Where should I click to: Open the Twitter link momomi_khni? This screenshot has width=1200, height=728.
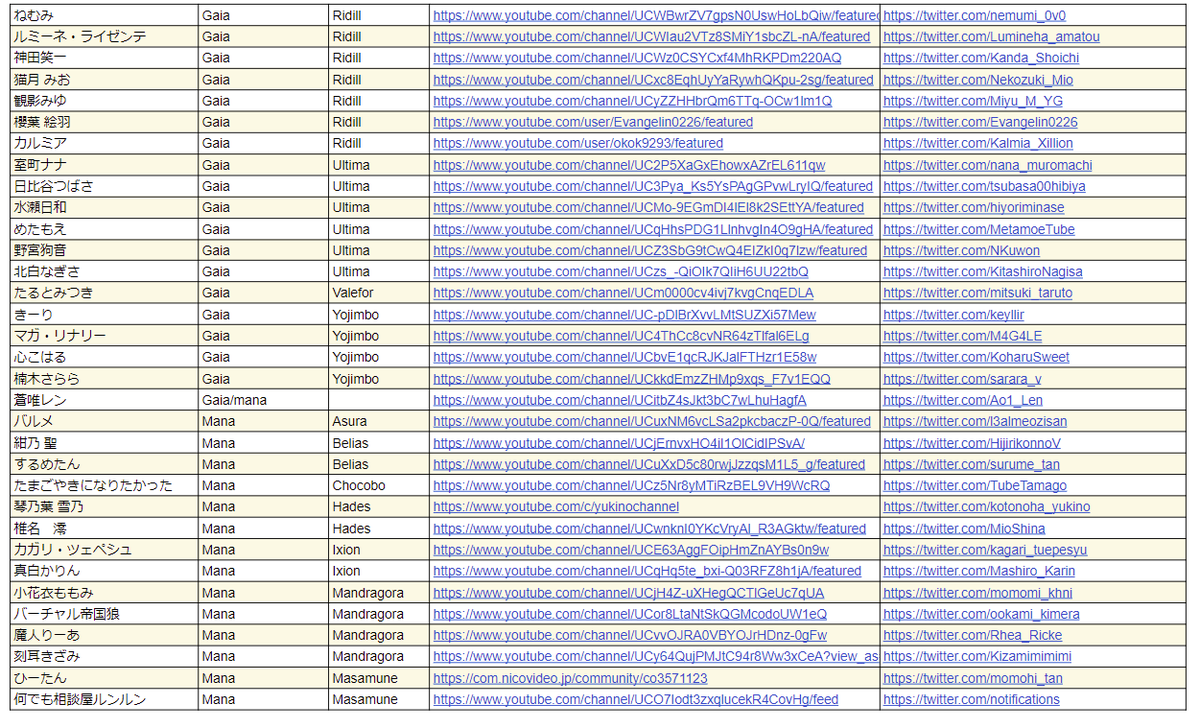click(978, 593)
